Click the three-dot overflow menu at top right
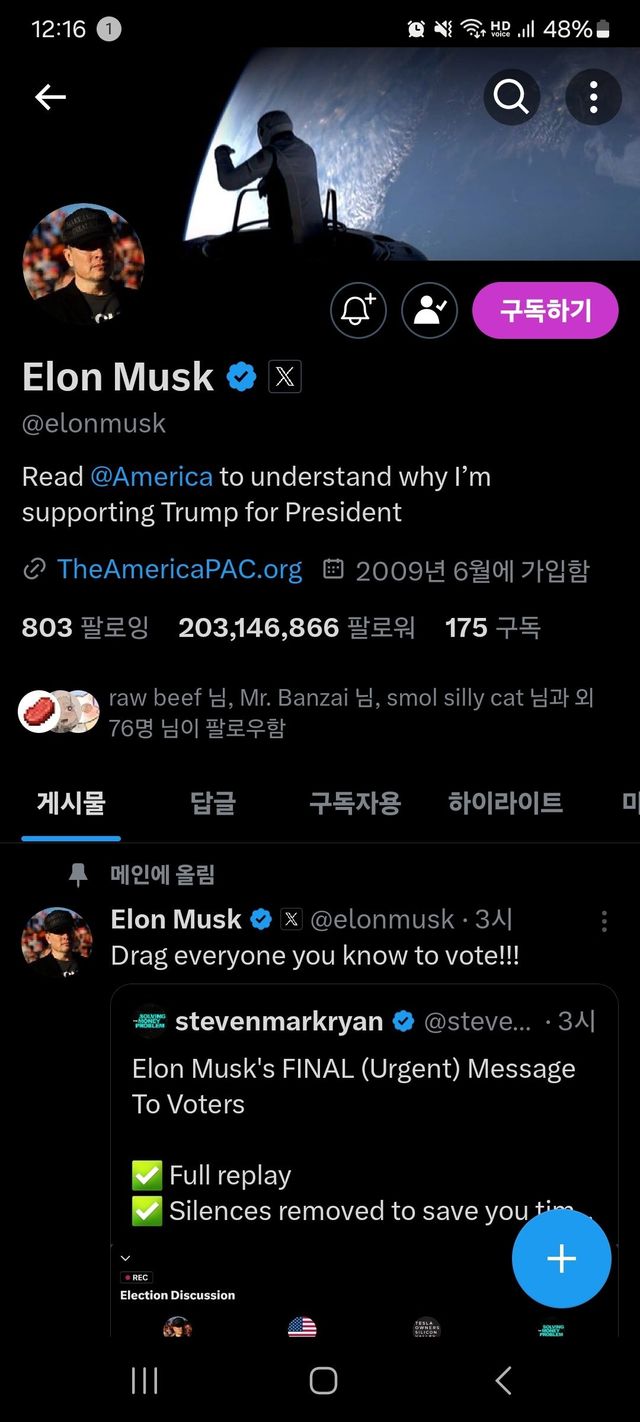 click(x=593, y=97)
